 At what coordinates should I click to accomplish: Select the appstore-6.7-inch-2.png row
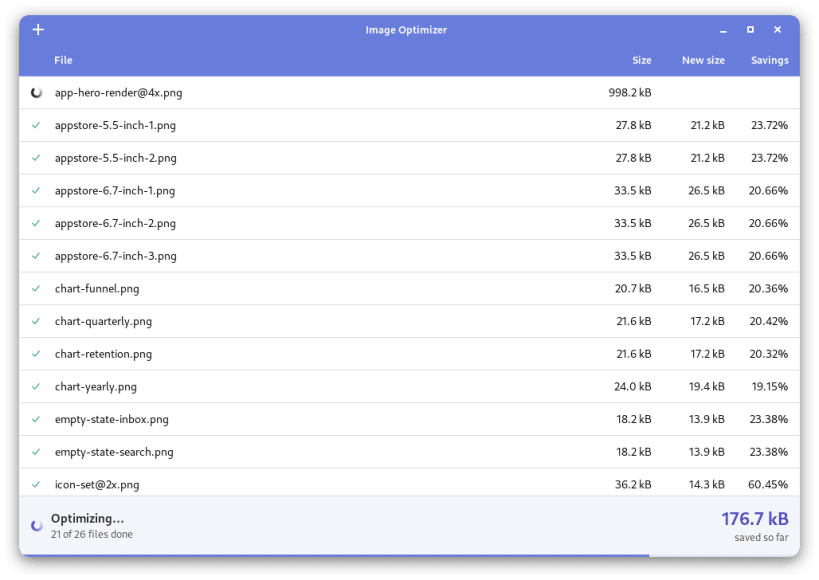pos(410,223)
